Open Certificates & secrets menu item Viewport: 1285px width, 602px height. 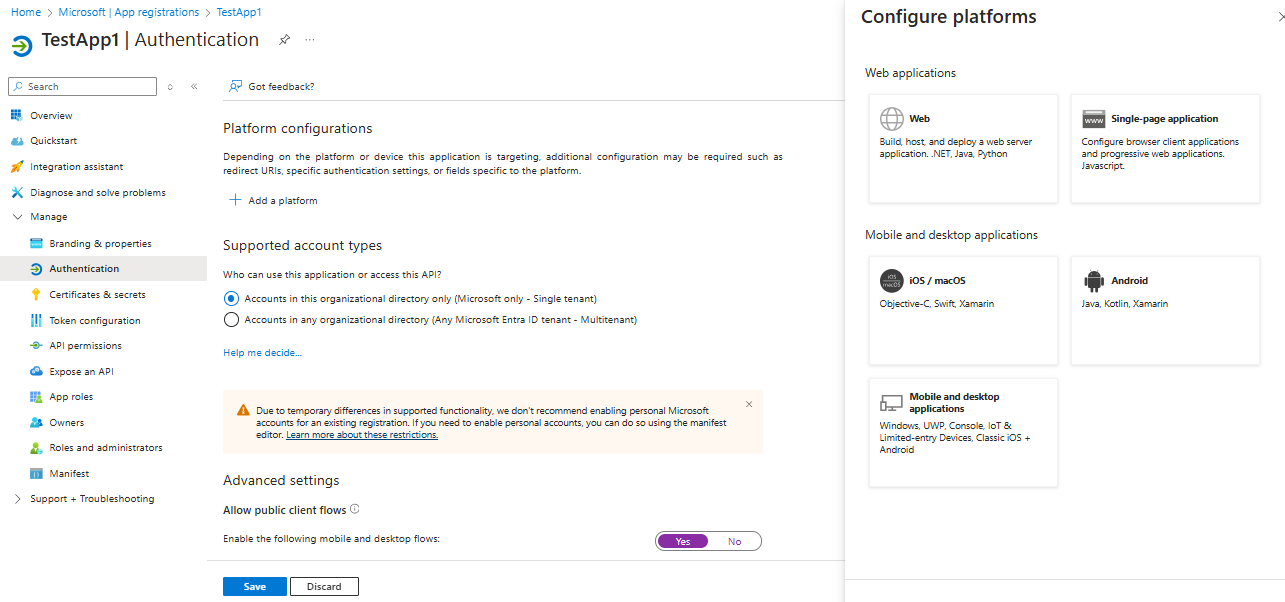point(97,295)
